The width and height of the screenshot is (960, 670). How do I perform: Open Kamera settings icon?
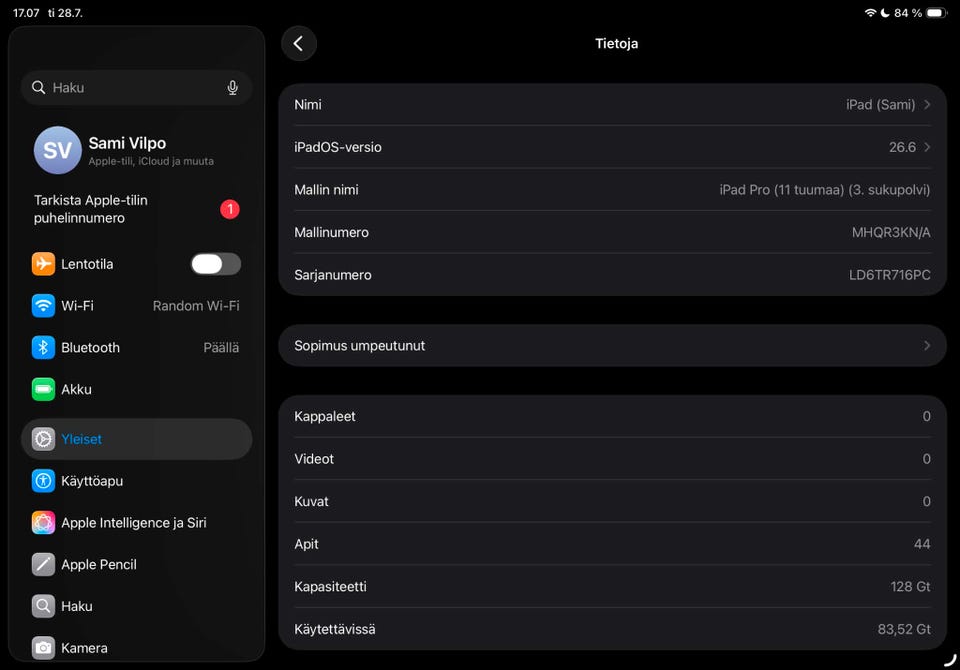click(x=43, y=647)
